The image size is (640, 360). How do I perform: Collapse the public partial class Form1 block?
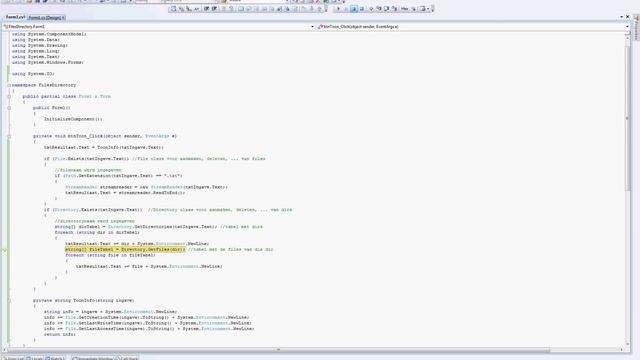(9, 97)
